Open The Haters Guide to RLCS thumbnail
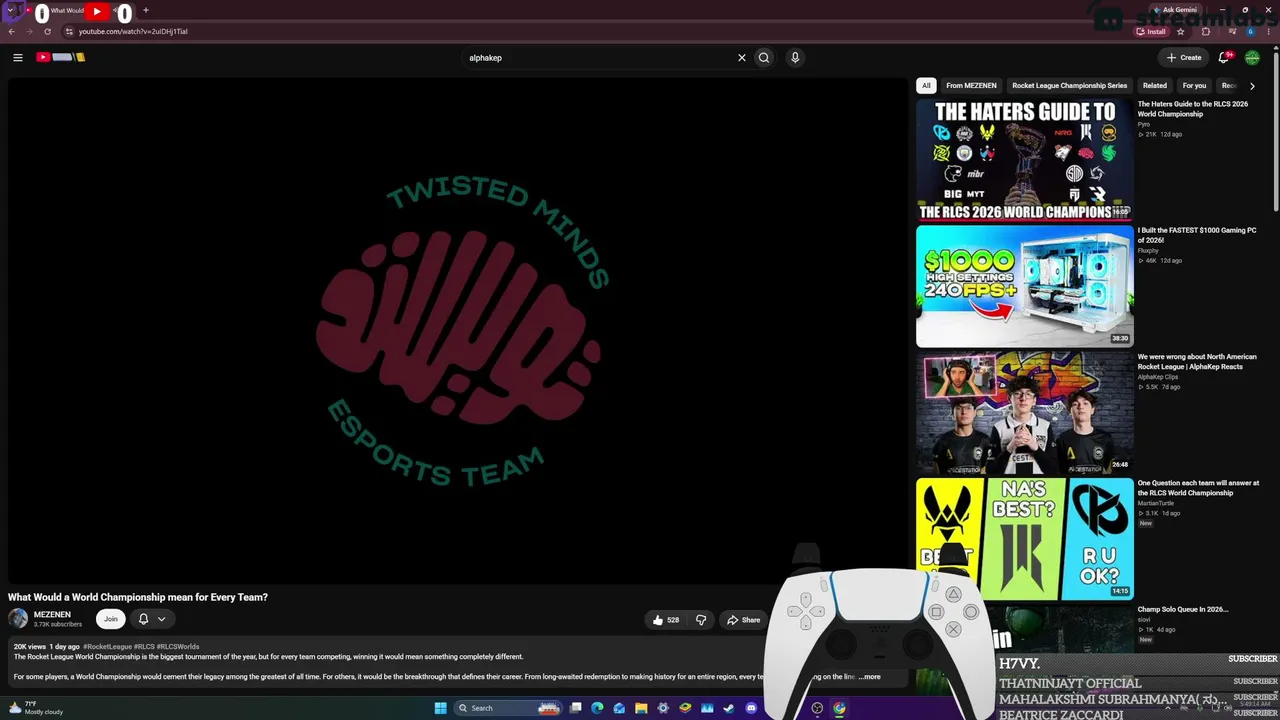Image resolution: width=1280 pixels, height=720 pixels. pyautogui.click(x=1025, y=159)
